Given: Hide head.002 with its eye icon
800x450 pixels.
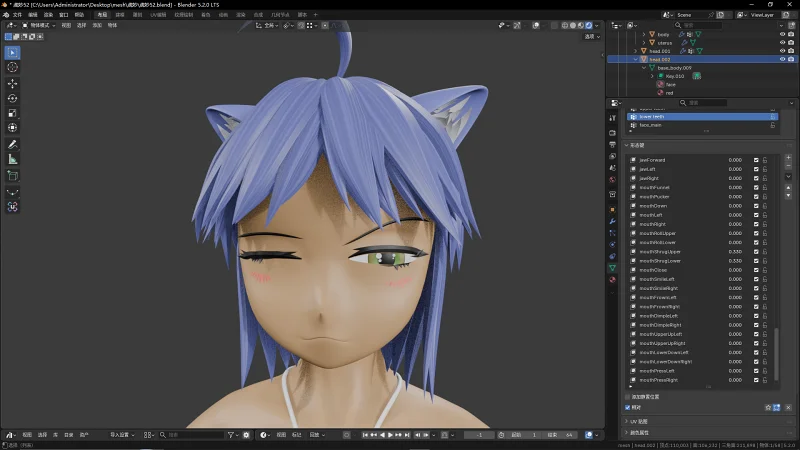Looking at the screenshot, I should pos(783,59).
